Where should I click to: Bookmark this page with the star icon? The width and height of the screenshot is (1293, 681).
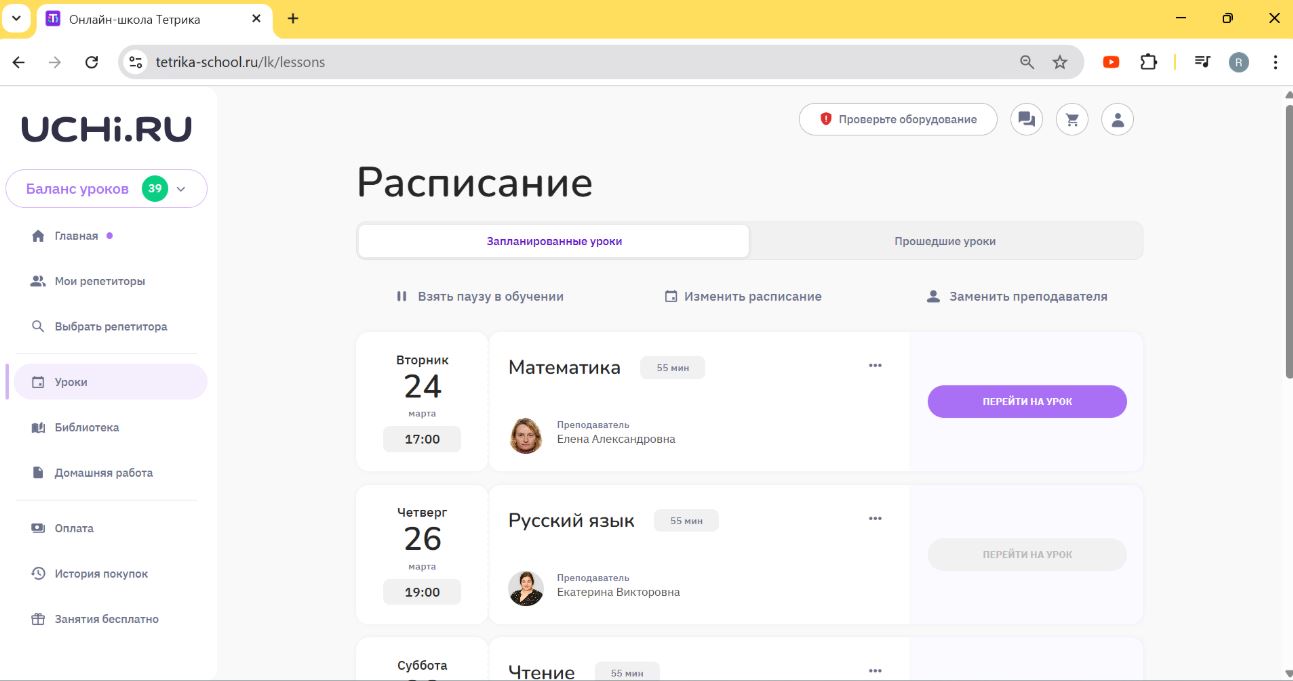pyautogui.click(x=1060, y=62)
